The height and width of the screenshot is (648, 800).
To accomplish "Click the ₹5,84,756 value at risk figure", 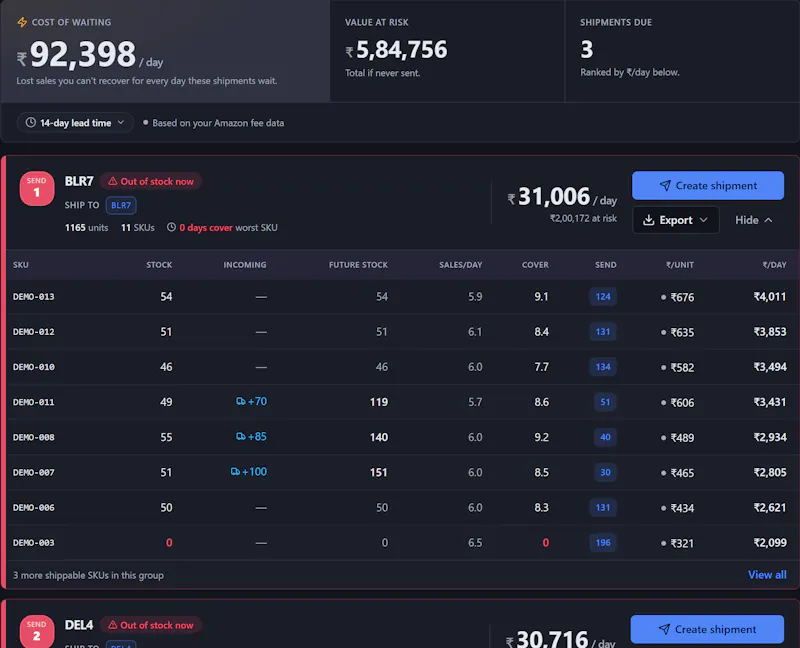I will pyautogui.click(x=396, y=49).
